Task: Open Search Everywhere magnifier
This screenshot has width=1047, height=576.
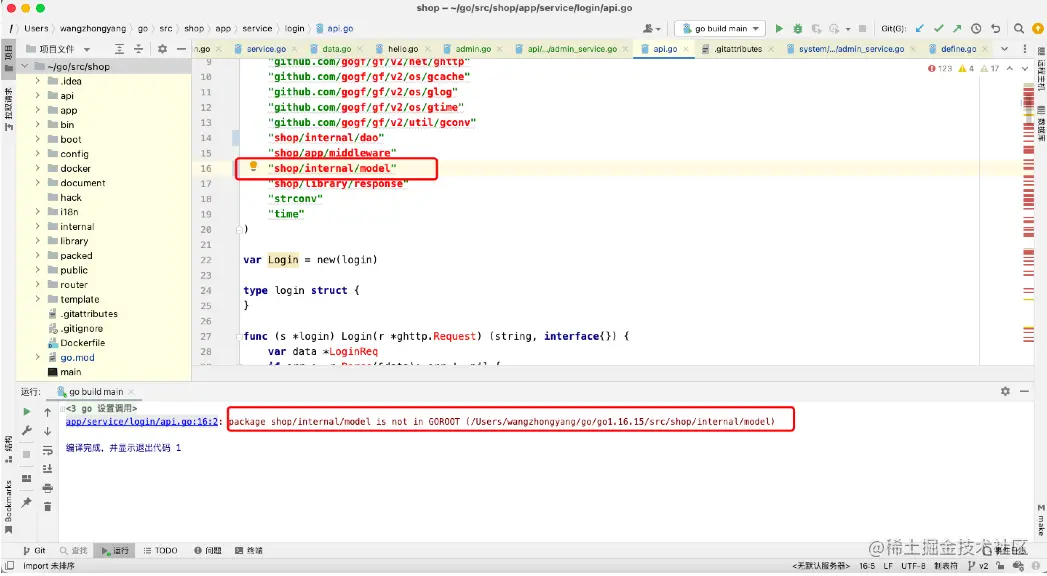Action: [1019, 29]
